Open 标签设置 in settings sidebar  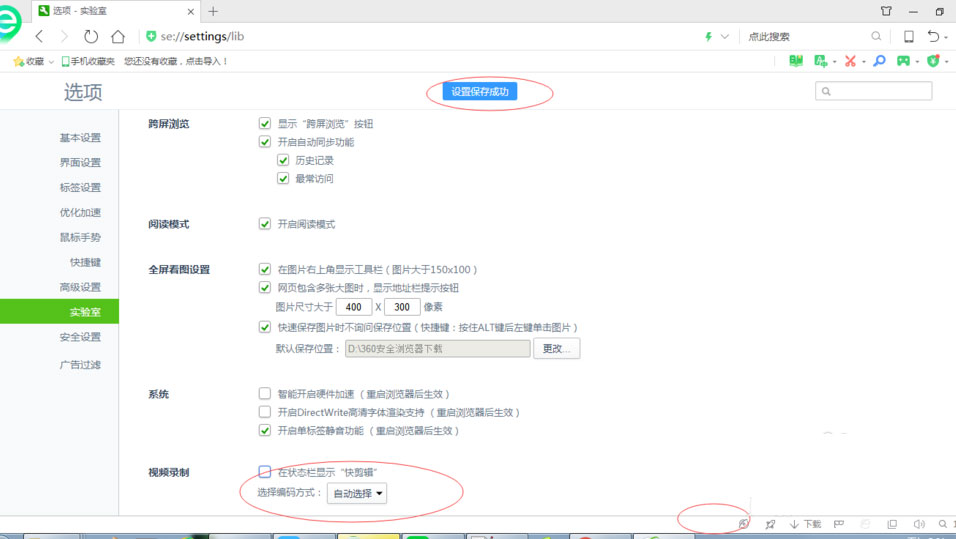80,187
